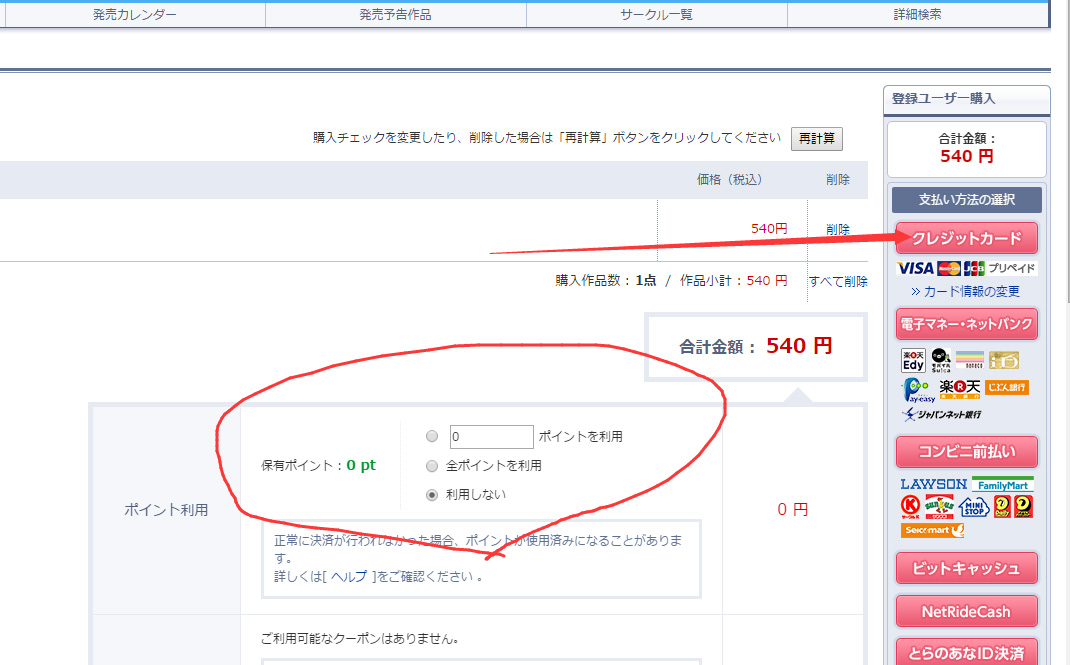Click the 再計算 button
1070x665 pixels.
pos(816,138)
